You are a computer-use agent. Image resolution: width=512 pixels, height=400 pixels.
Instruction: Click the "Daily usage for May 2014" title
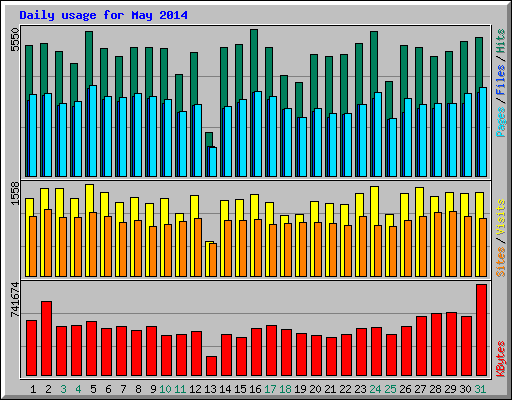(x=103, y=15)
